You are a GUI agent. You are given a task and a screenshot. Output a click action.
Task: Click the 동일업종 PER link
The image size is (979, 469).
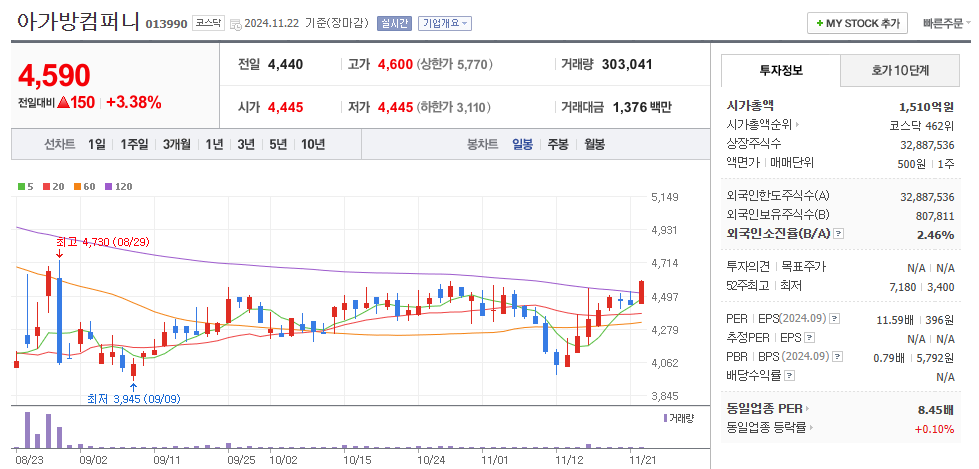[764, 410]
